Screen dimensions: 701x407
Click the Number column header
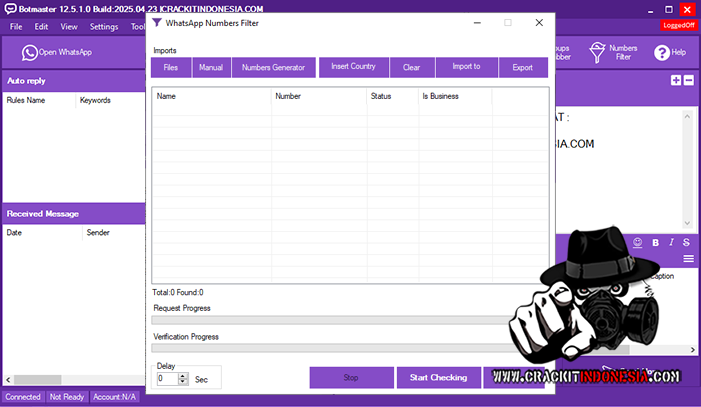[318, 97]
